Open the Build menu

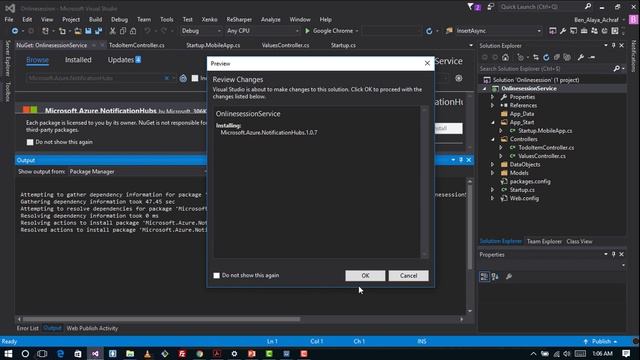click(96, 19)
